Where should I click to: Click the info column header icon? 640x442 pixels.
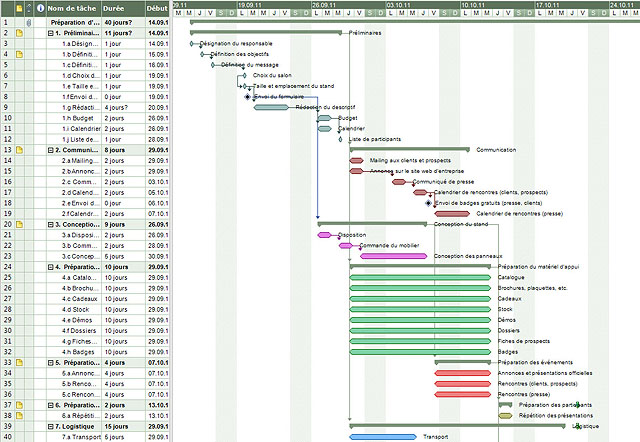coord(40,8)
